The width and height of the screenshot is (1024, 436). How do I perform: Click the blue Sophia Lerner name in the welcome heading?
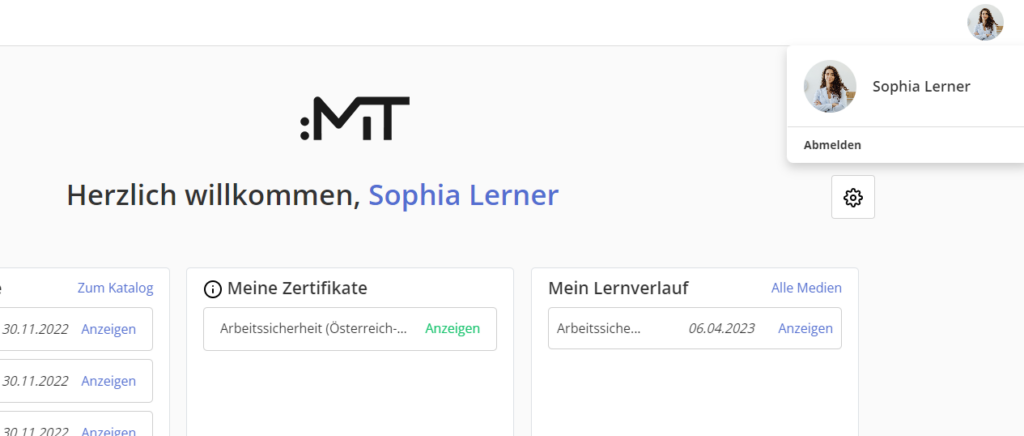pos(463,195)
